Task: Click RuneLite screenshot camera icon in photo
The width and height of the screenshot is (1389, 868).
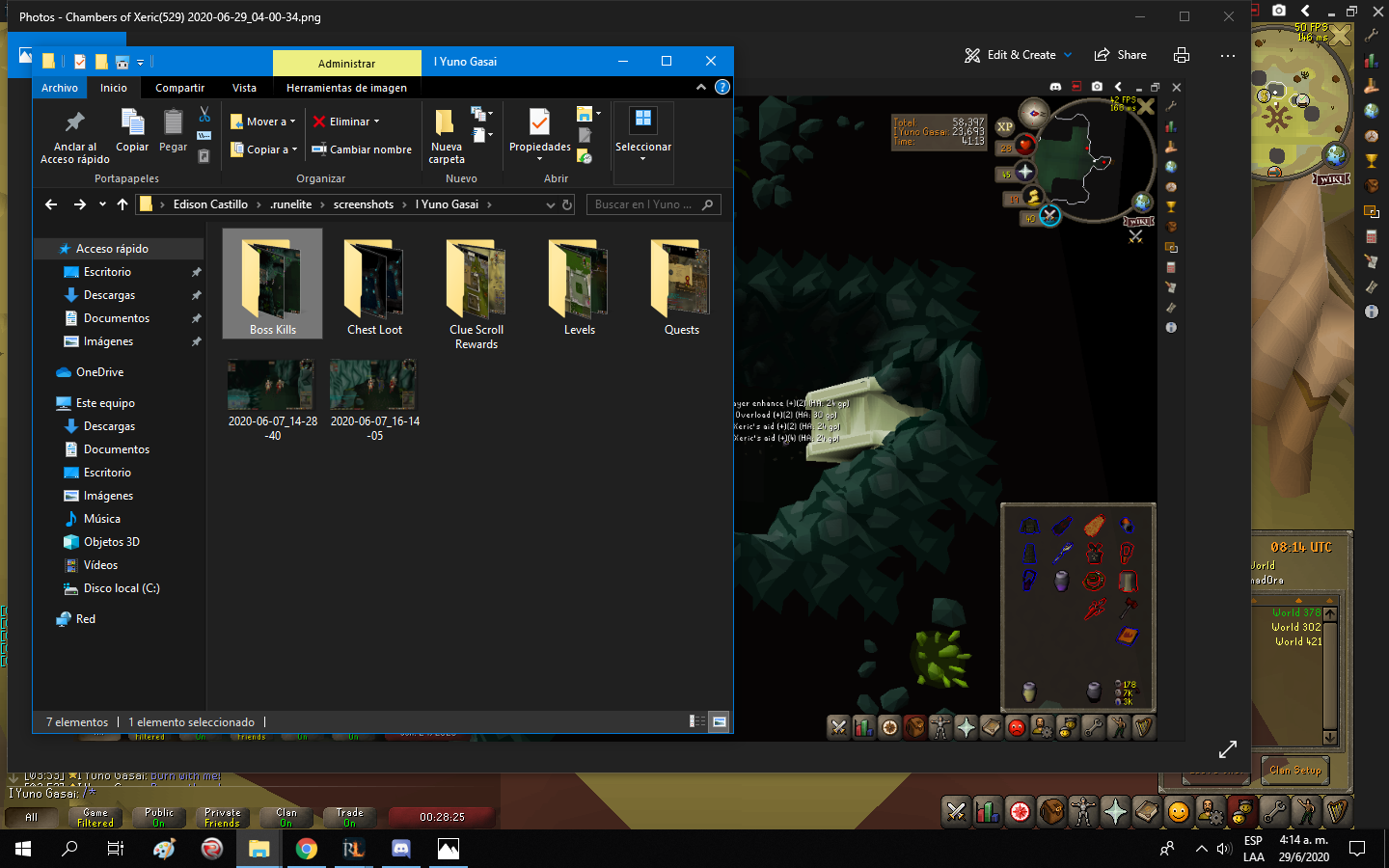Action: [1097, 87]
